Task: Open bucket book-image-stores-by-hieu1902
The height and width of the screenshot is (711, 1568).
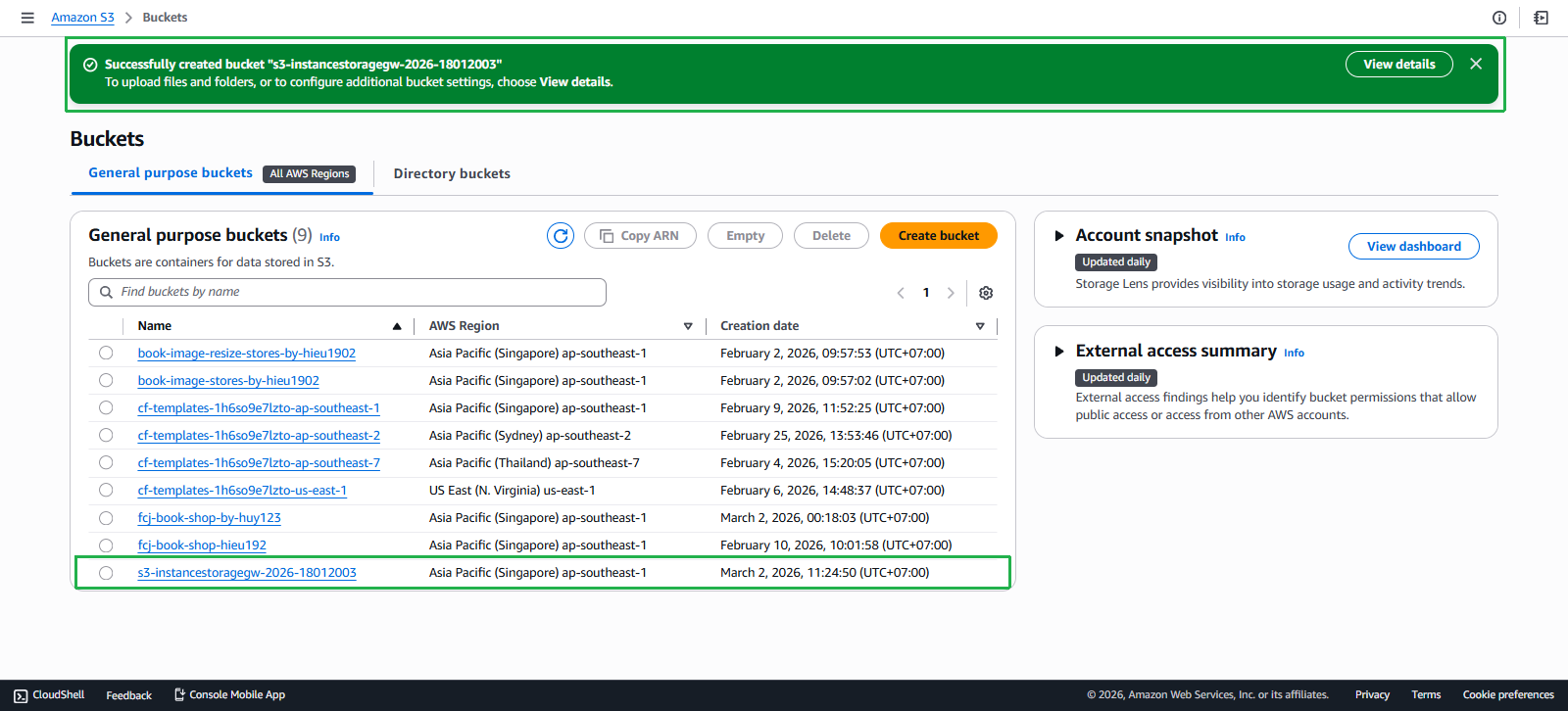Action: point(228,381)
